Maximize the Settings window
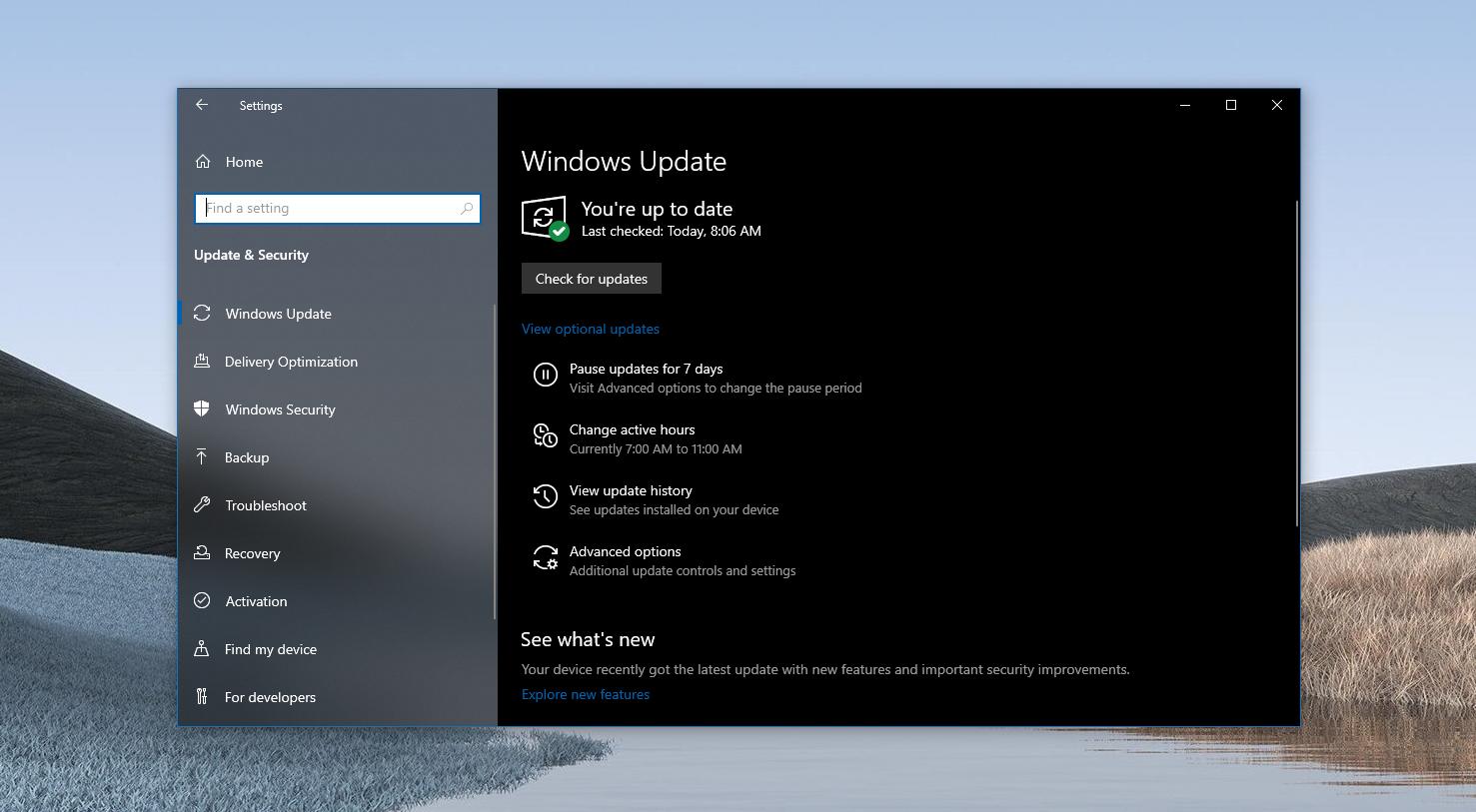This screenshot has height=812, width=1476. click(1231, 105)
